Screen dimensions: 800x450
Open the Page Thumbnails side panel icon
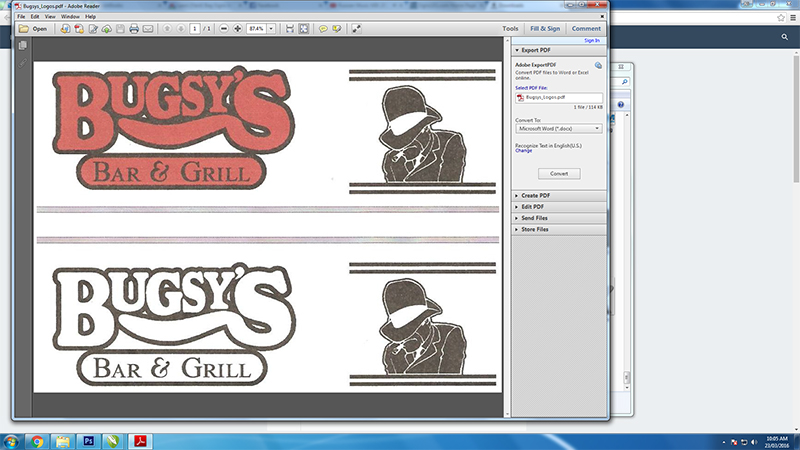point(22,45)
